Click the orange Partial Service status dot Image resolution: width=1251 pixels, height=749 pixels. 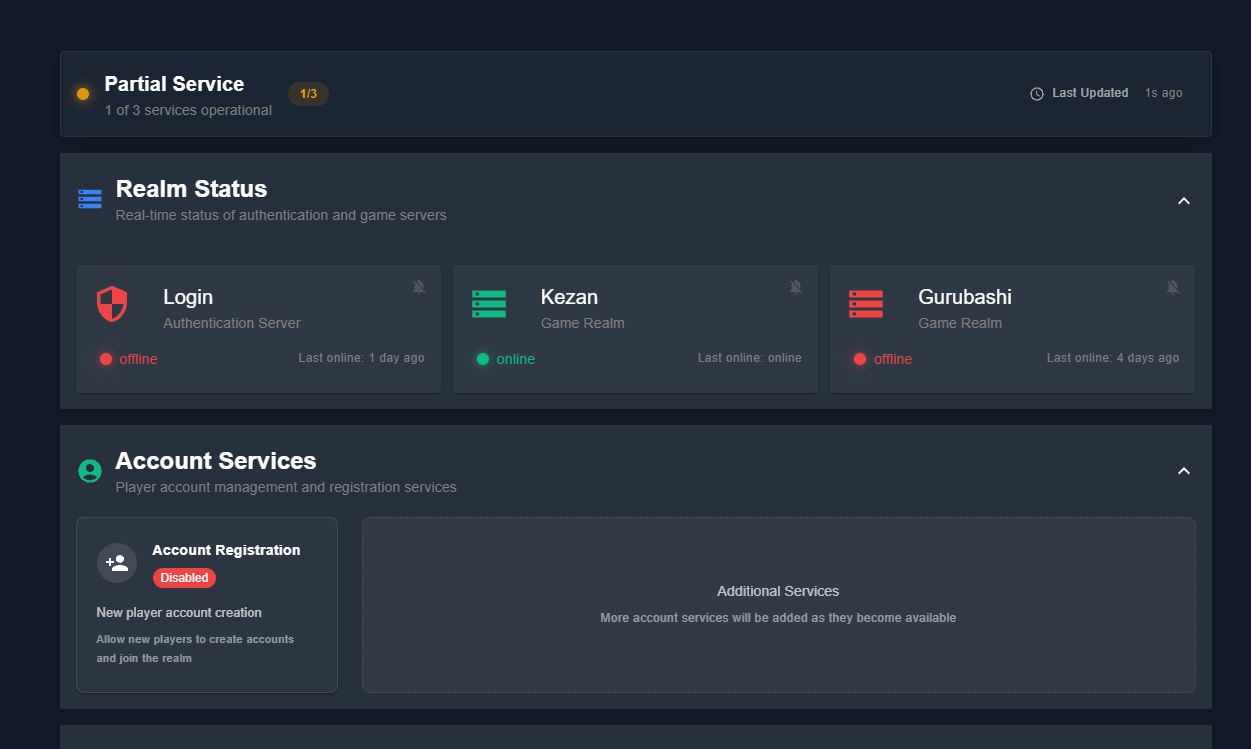pyautogui.click(x=83, y=94)
